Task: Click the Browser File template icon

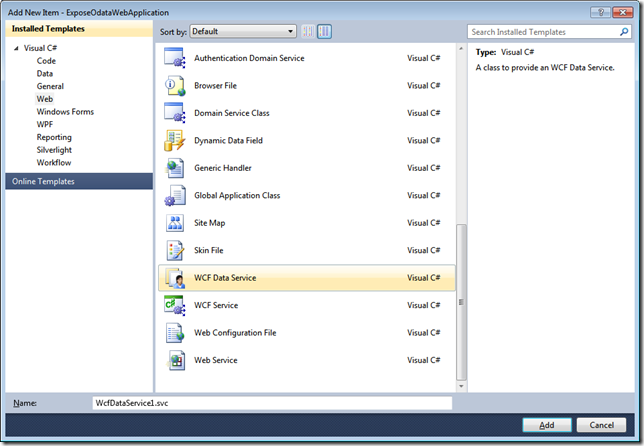Action: (175, 85)
